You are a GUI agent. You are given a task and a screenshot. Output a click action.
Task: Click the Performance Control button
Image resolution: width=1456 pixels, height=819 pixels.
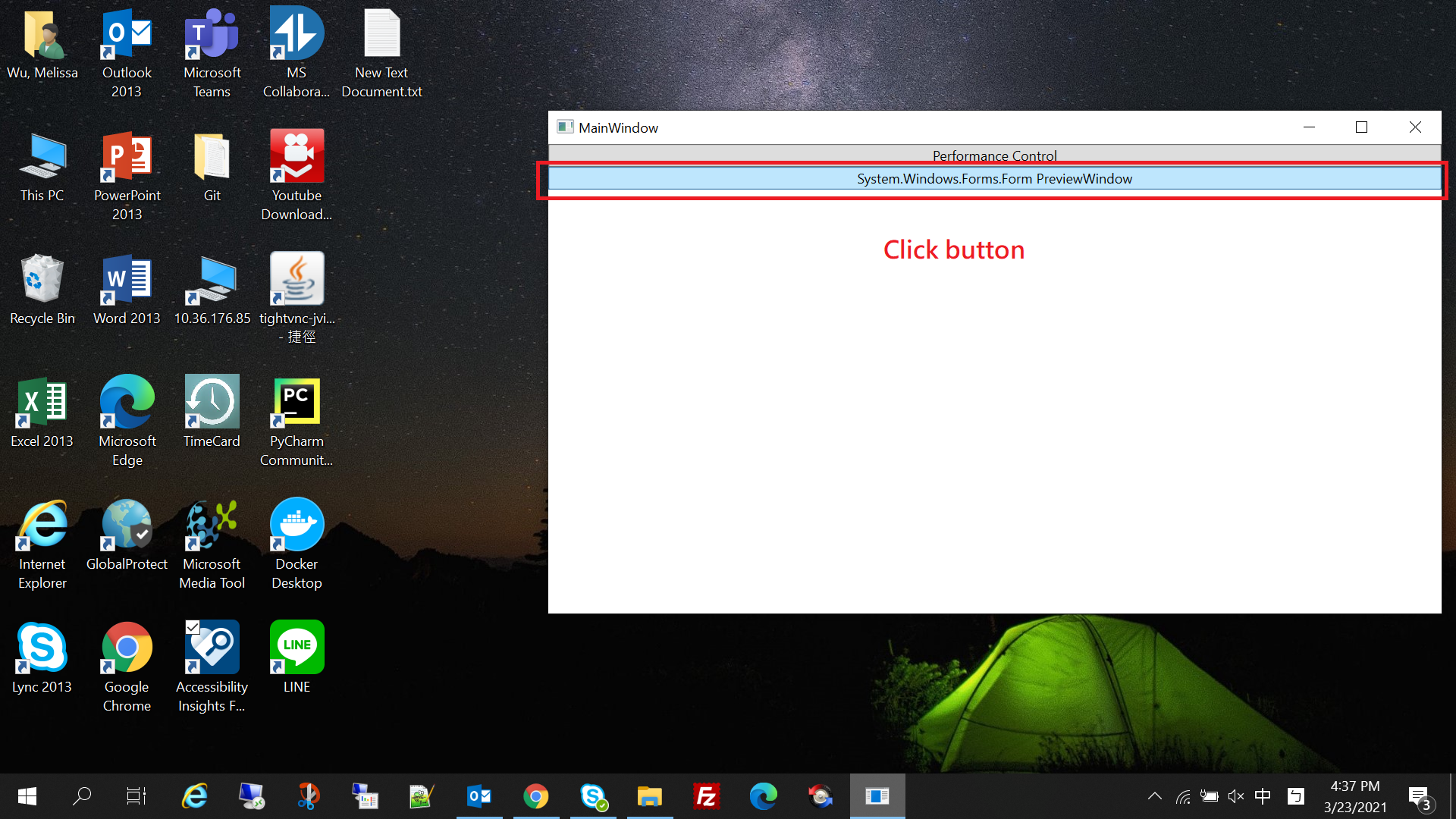[994, 155]
